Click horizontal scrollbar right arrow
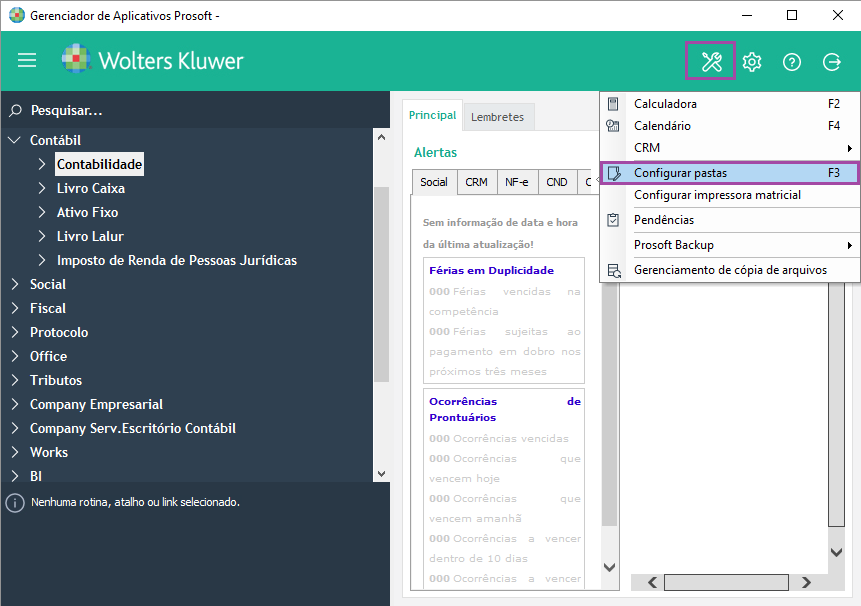 (806, 582)
